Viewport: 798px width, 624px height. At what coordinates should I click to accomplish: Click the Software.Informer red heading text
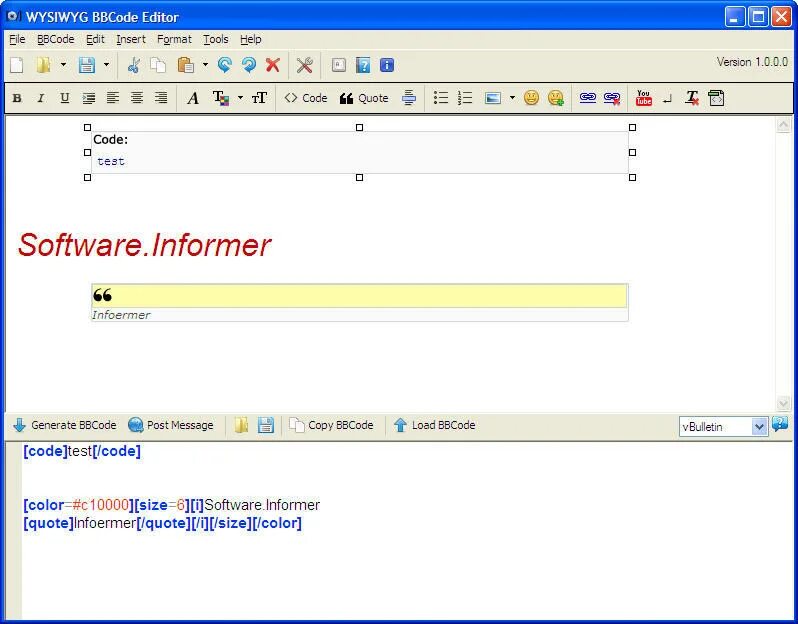coord(145,245)
